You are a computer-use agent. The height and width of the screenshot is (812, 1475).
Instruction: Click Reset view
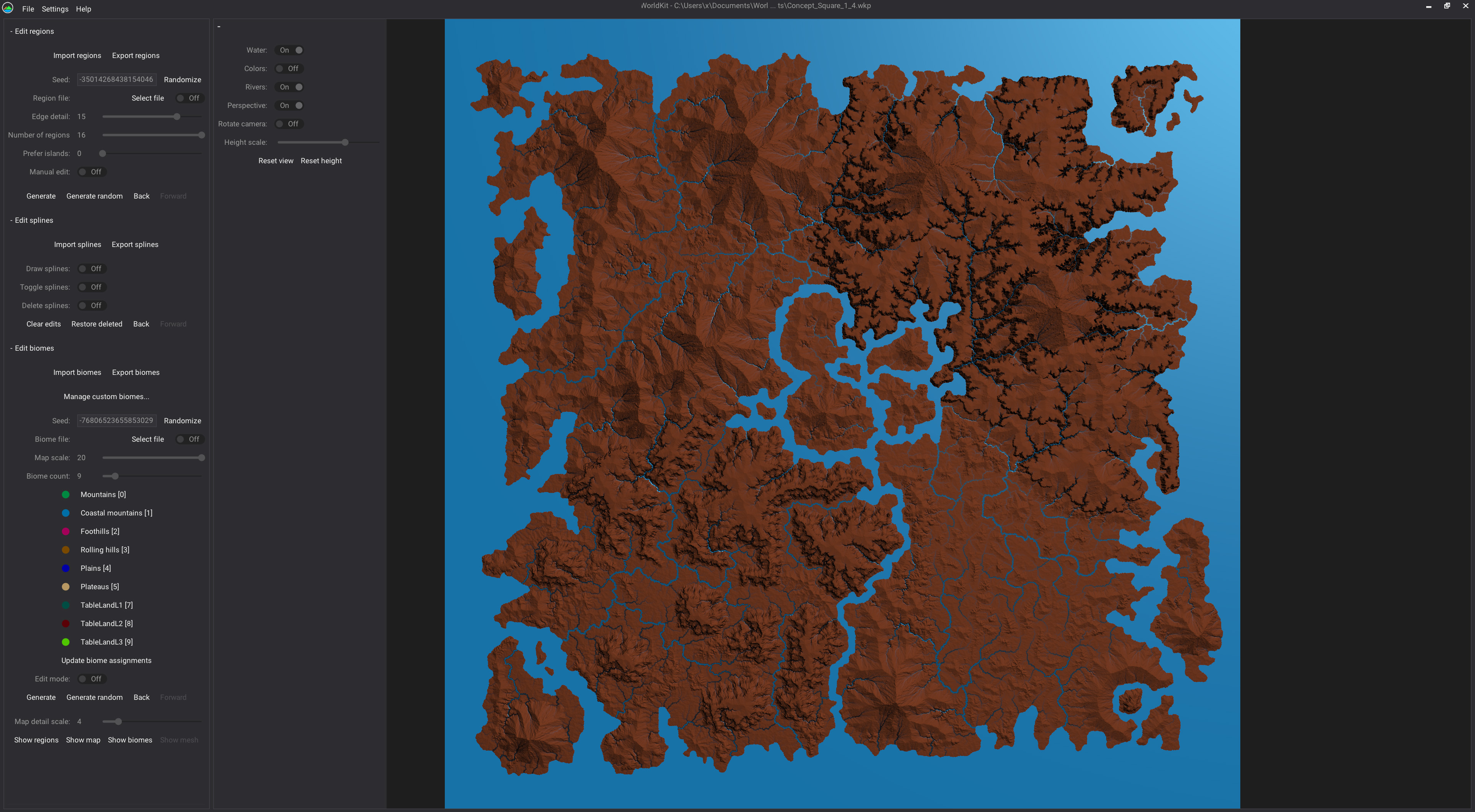pos(276,161)
